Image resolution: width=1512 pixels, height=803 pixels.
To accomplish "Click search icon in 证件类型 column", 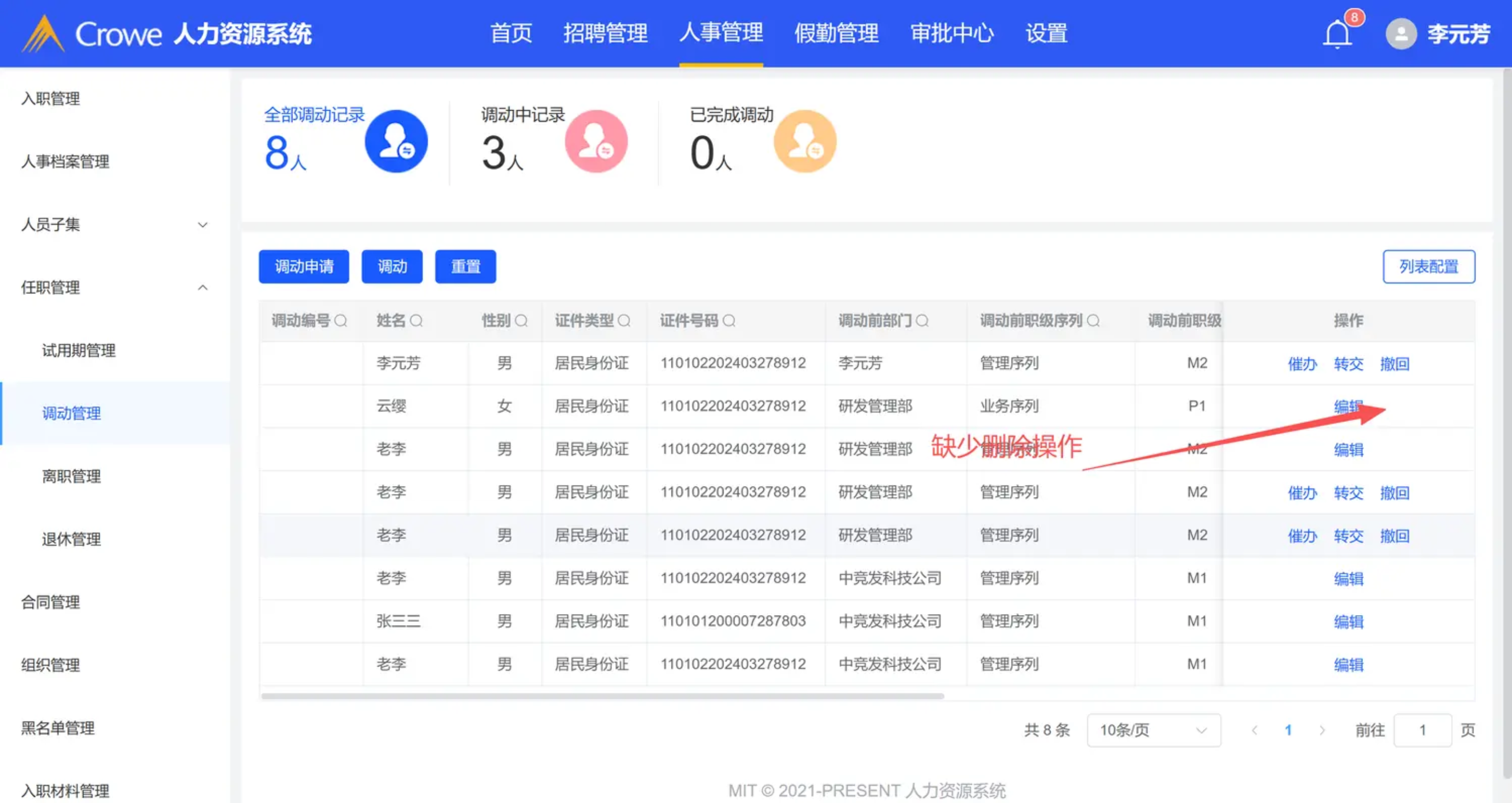I will point(624,321).
